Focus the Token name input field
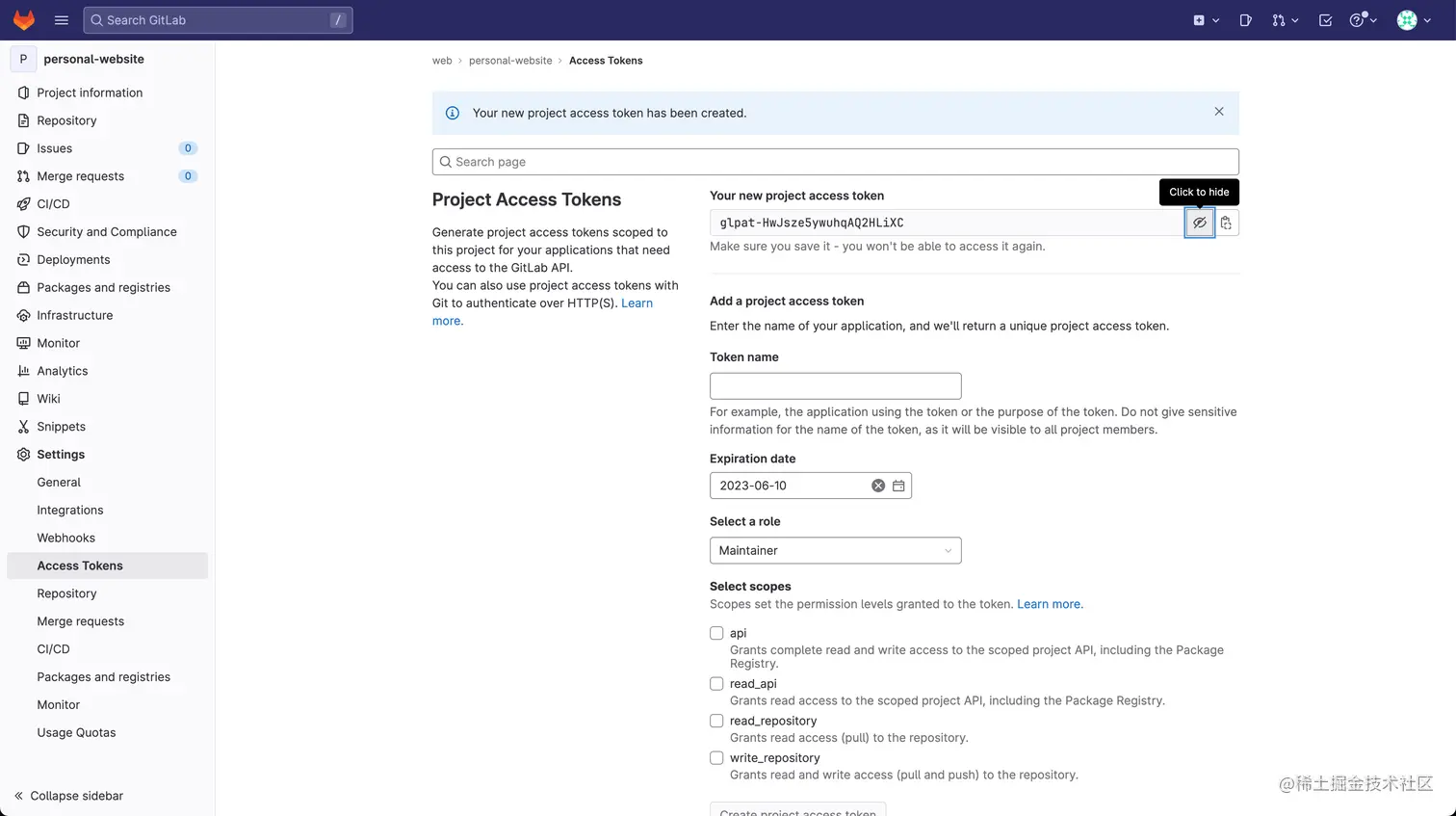This screenshot has height=816, width=1456. pos(835,385)
